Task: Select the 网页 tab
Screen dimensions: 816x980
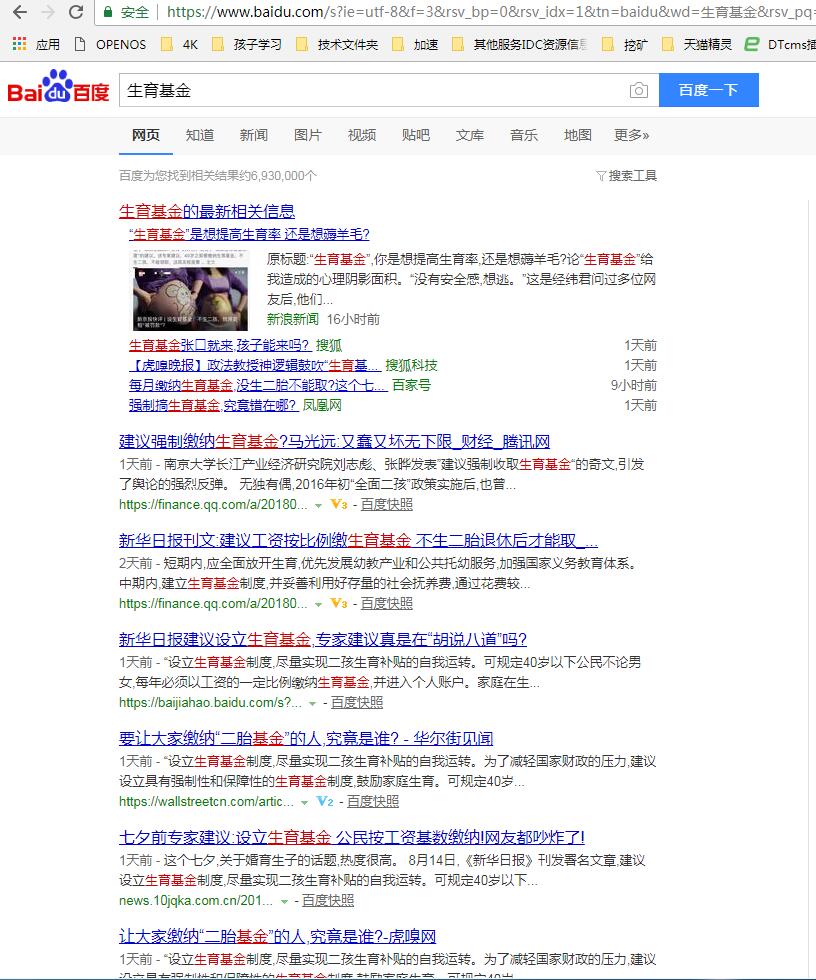Action: 146,135
